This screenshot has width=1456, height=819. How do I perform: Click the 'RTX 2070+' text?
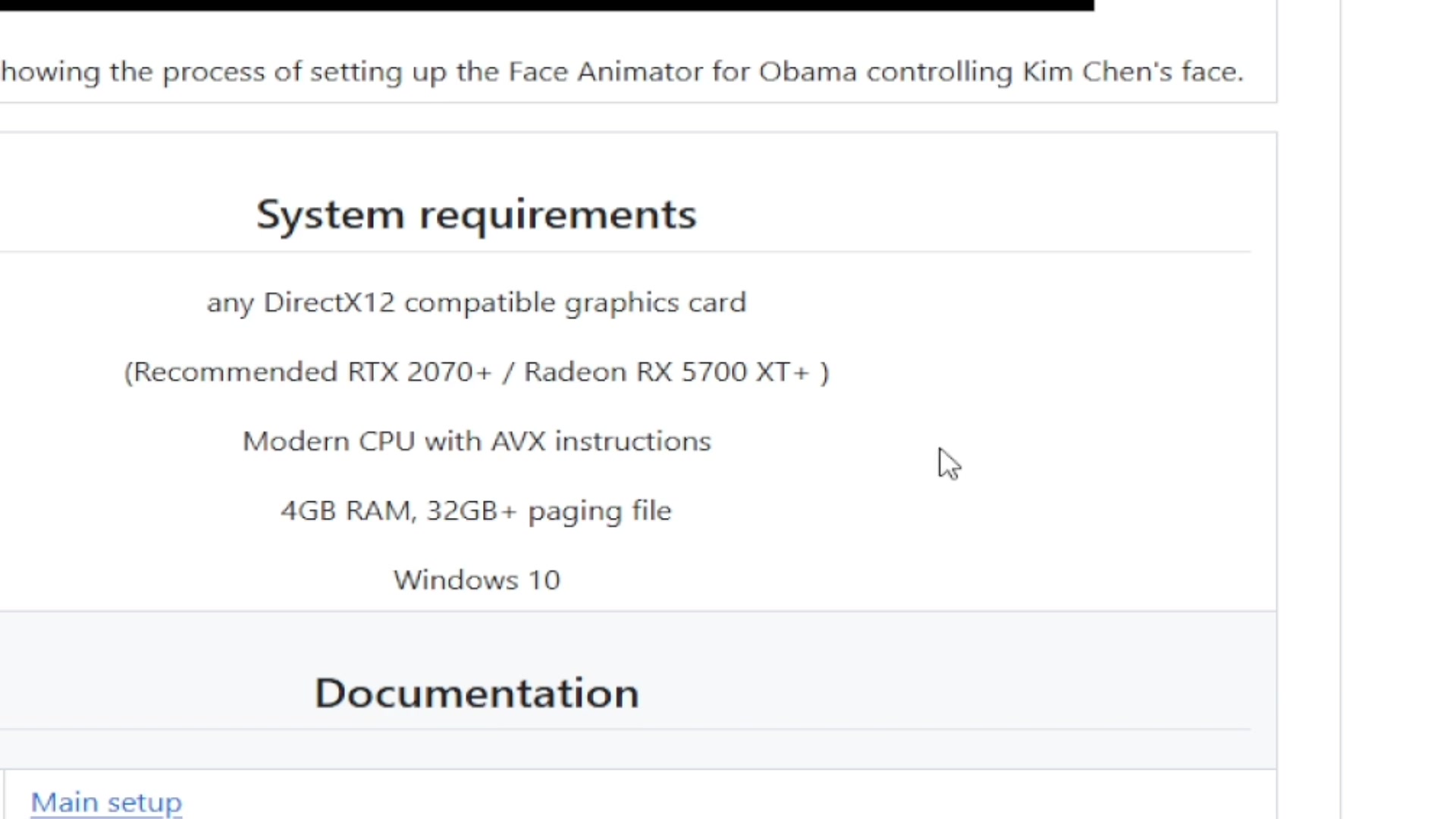[419, 372]
